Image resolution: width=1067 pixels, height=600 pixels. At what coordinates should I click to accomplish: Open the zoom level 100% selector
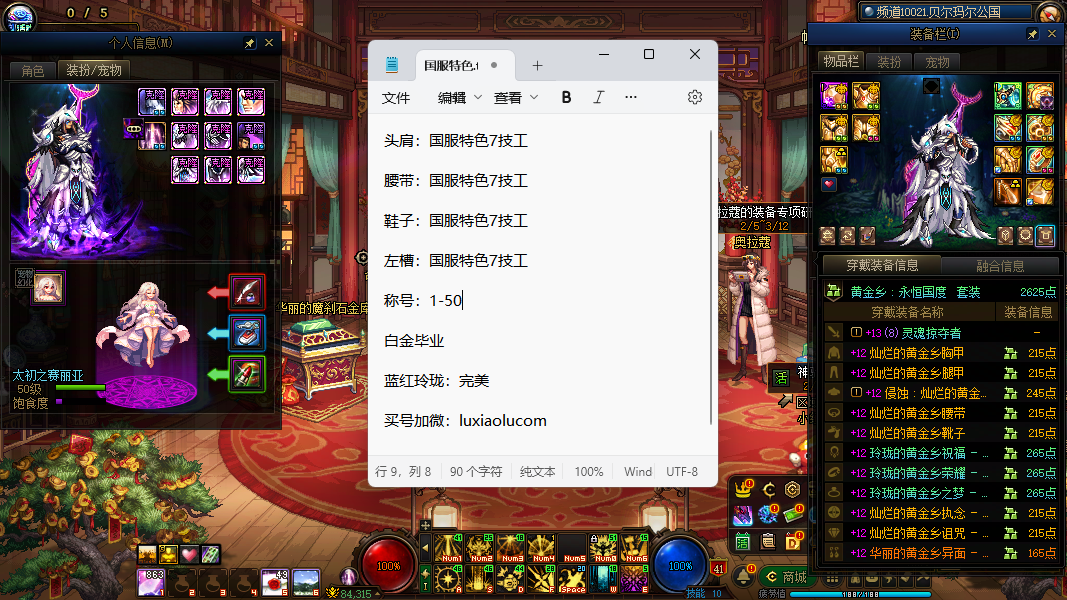(588, 472)
